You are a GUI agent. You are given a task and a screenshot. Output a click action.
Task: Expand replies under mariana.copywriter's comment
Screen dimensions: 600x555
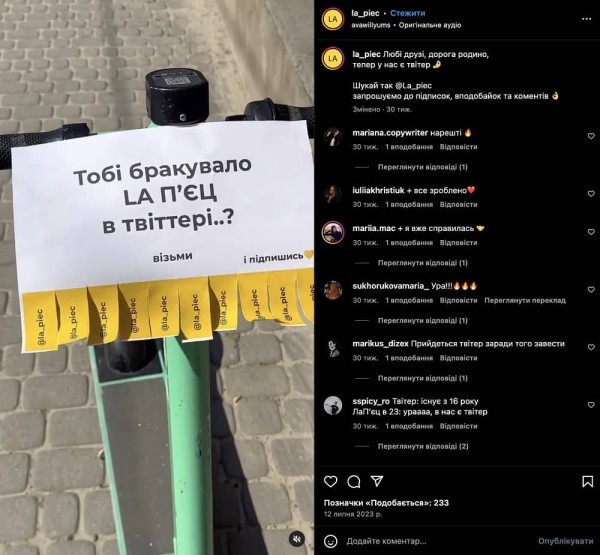[422, 167]
